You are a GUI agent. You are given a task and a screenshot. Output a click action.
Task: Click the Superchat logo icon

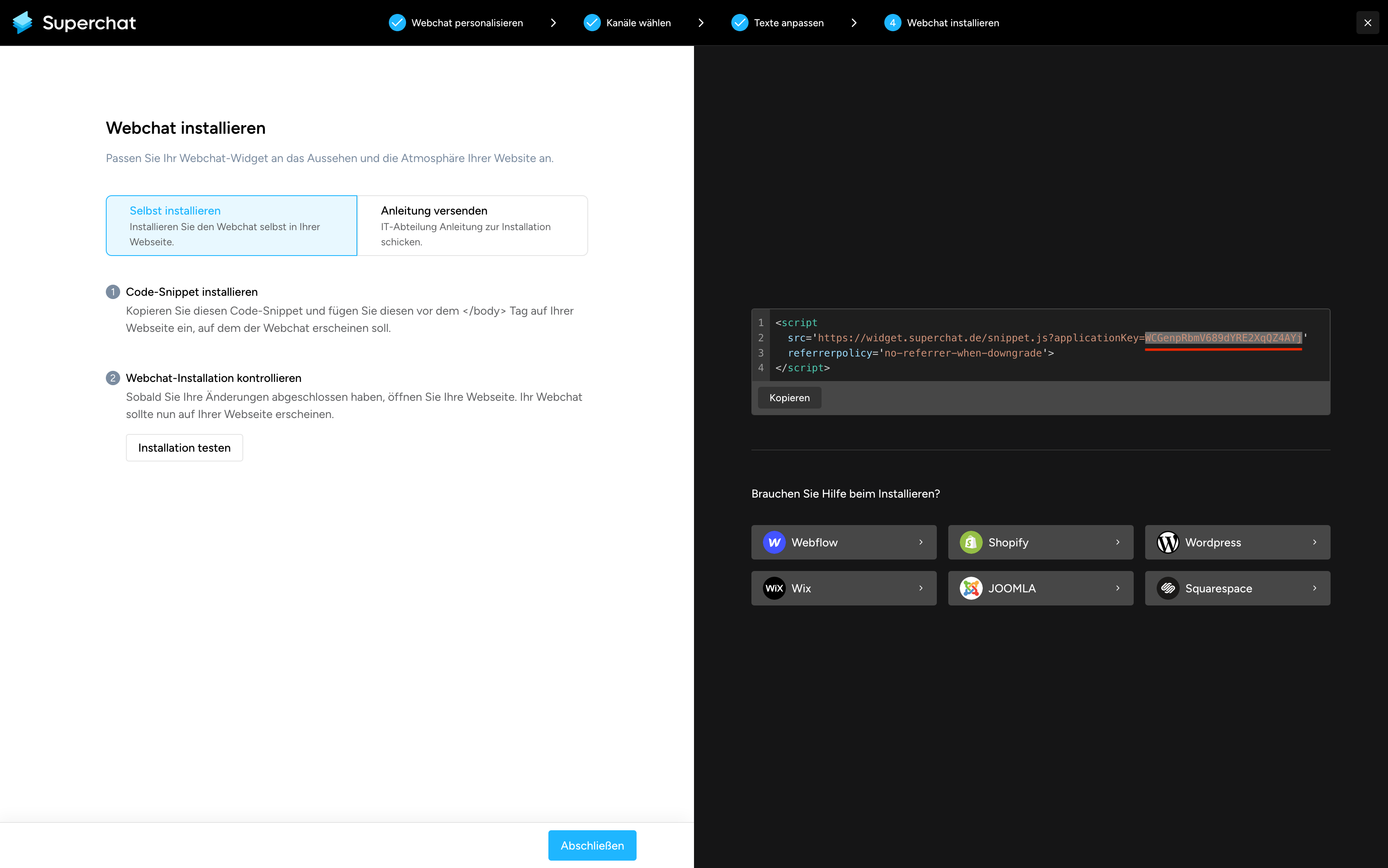pos(23,23)
